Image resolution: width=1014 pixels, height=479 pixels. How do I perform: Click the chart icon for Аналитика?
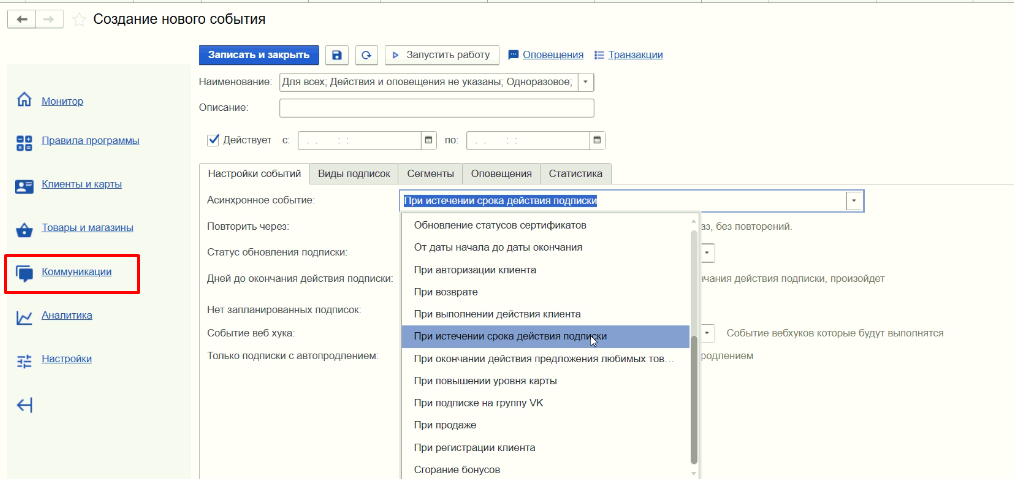pyautogui.click(x=24, y=317)
